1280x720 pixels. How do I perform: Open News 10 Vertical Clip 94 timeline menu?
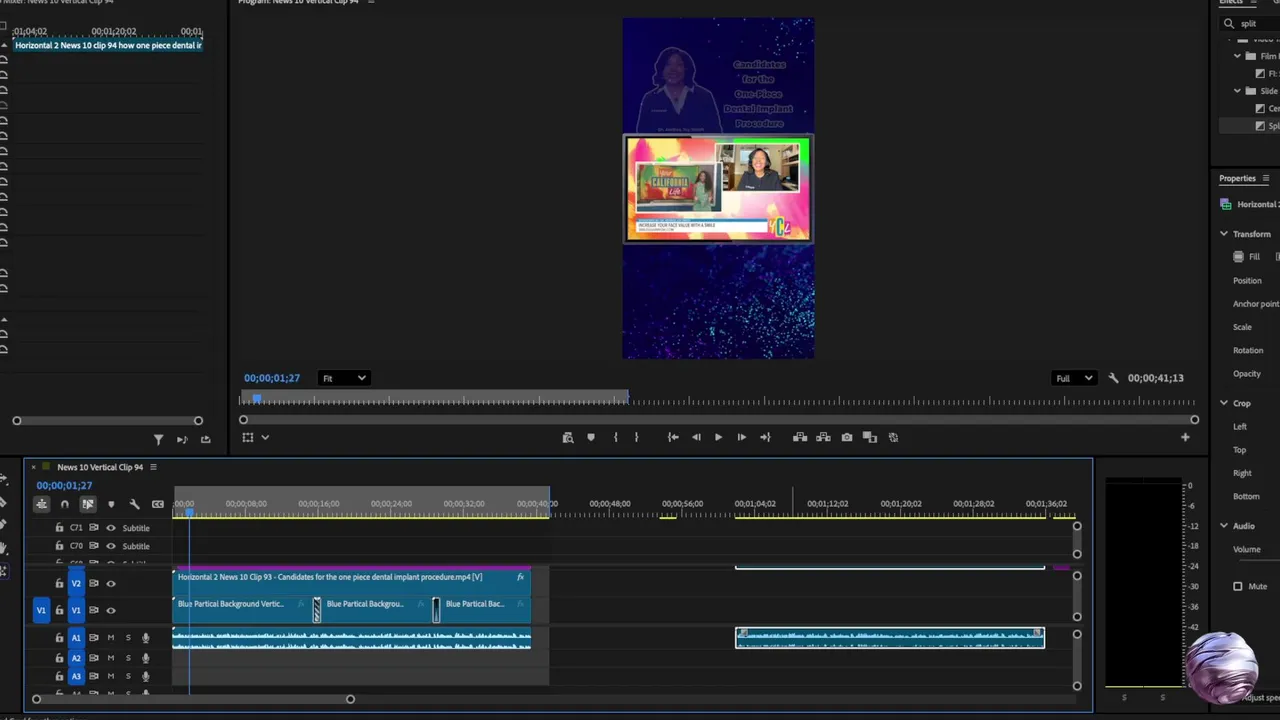(x=153, y=467)
